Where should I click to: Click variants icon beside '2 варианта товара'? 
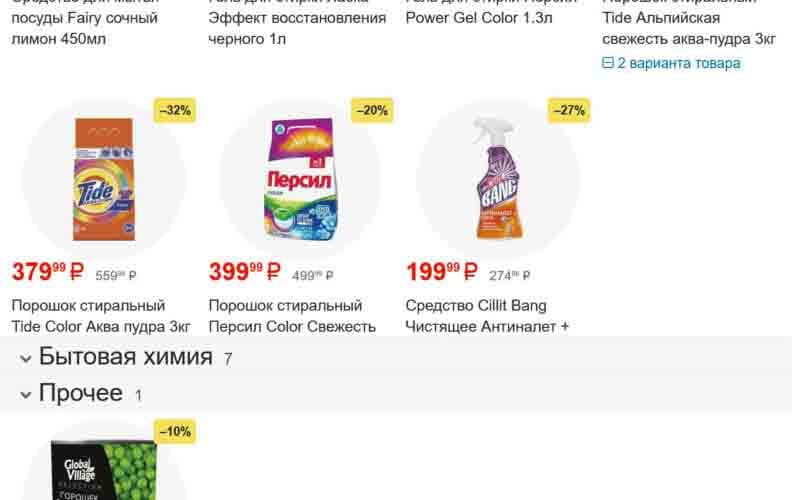(x=608, y=63)
